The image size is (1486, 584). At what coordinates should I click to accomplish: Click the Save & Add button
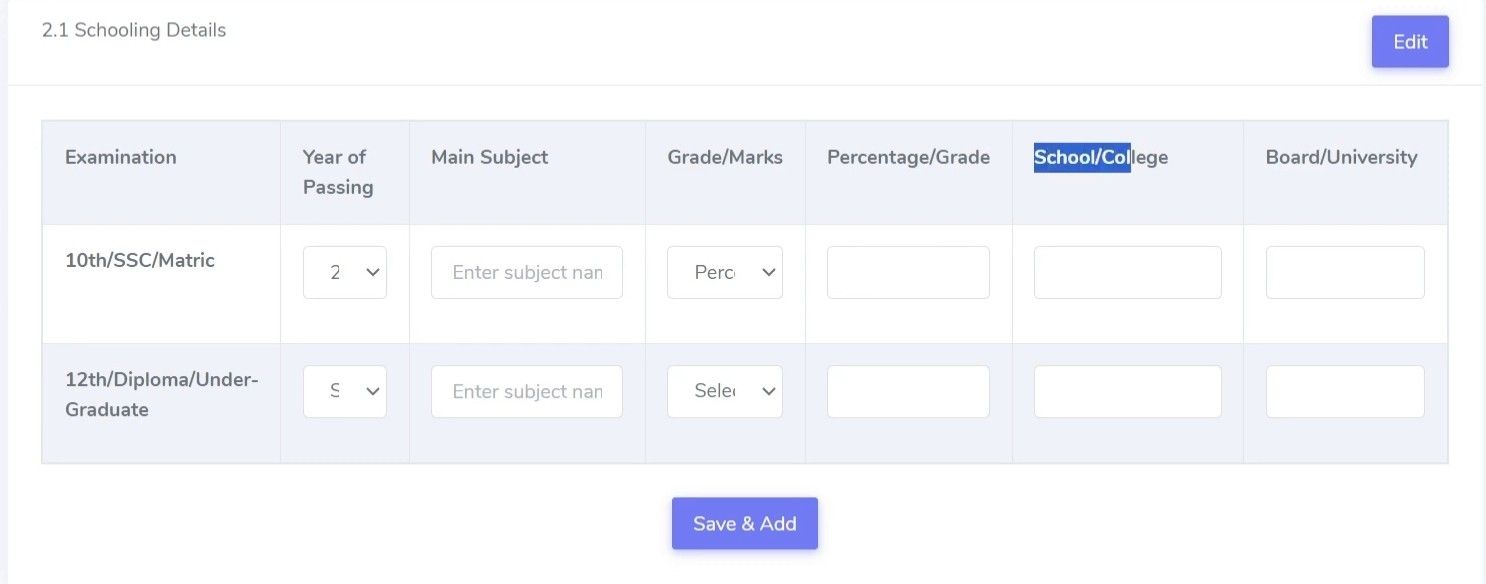pos(744,523)
